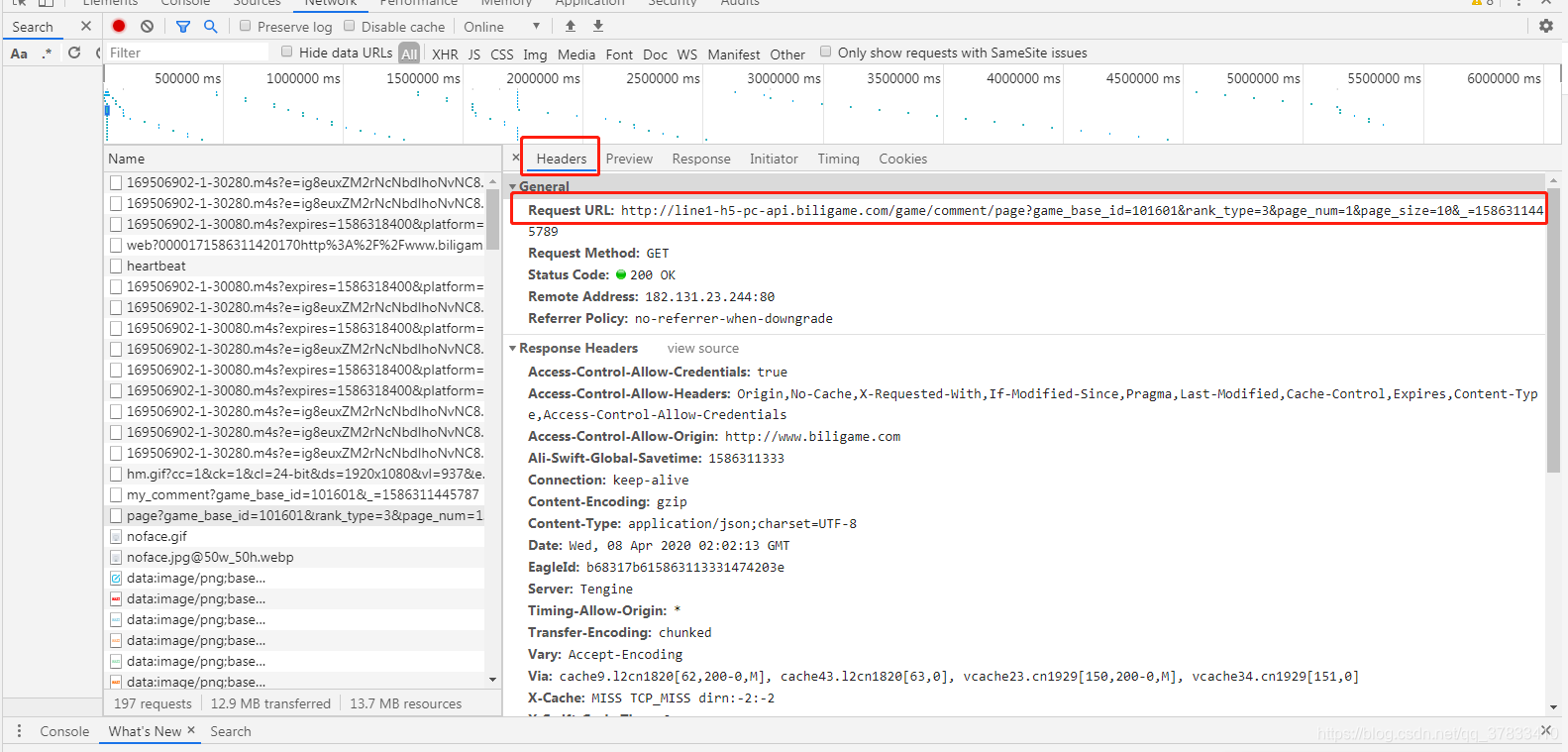
Task: Select page?game_base_id=101601&rank_type=3 request row
Action: tap(295, 515)
